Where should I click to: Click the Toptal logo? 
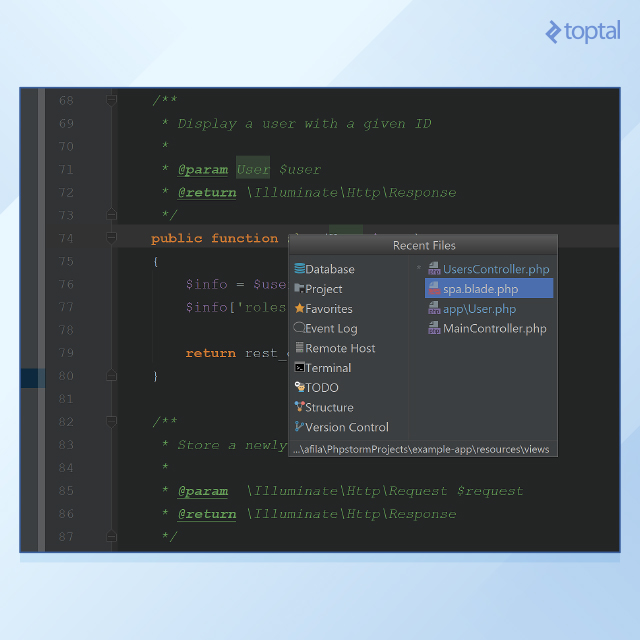click(x=583, y=32)
